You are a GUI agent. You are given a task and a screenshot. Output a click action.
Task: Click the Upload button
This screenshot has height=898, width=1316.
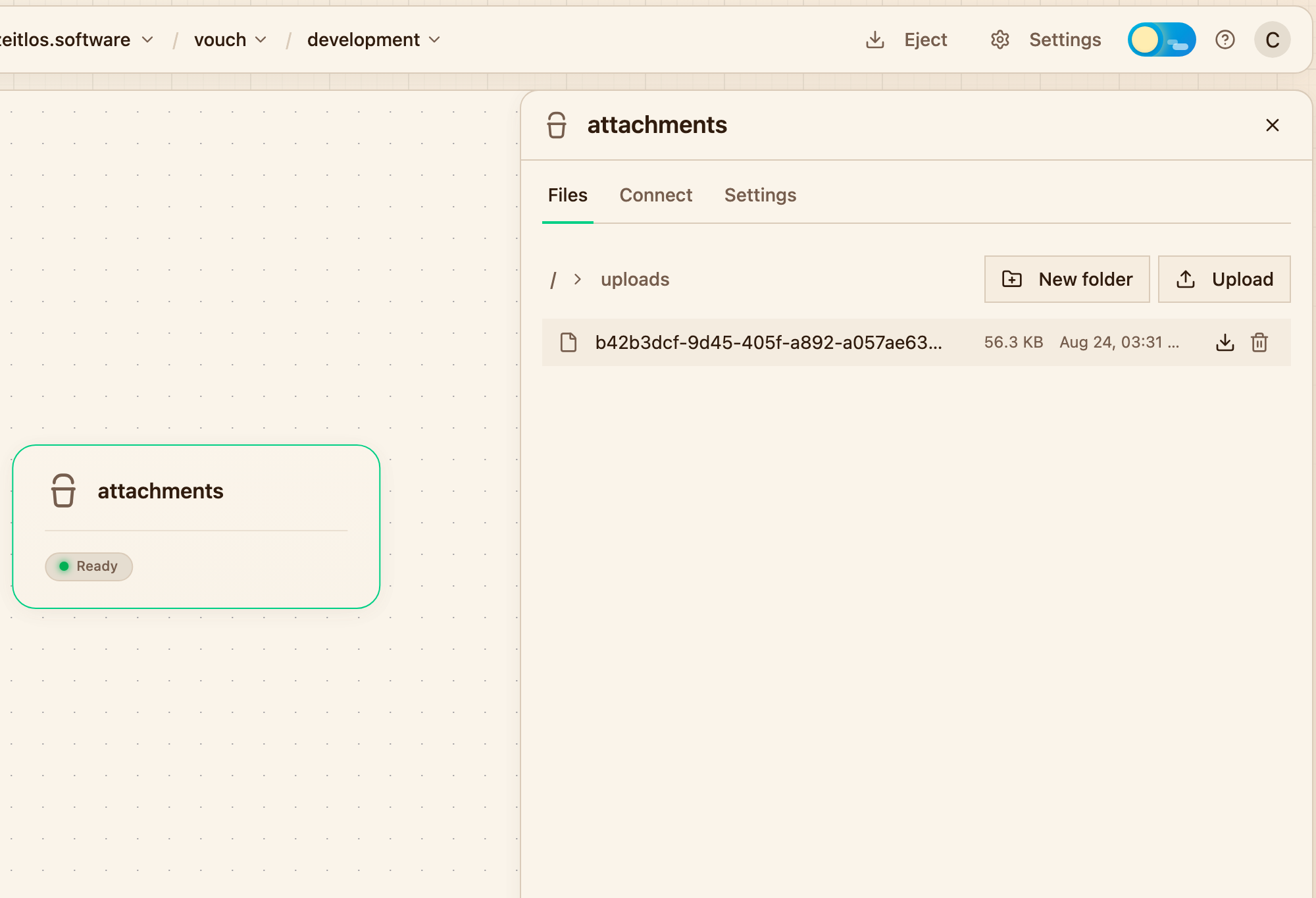1224,279
